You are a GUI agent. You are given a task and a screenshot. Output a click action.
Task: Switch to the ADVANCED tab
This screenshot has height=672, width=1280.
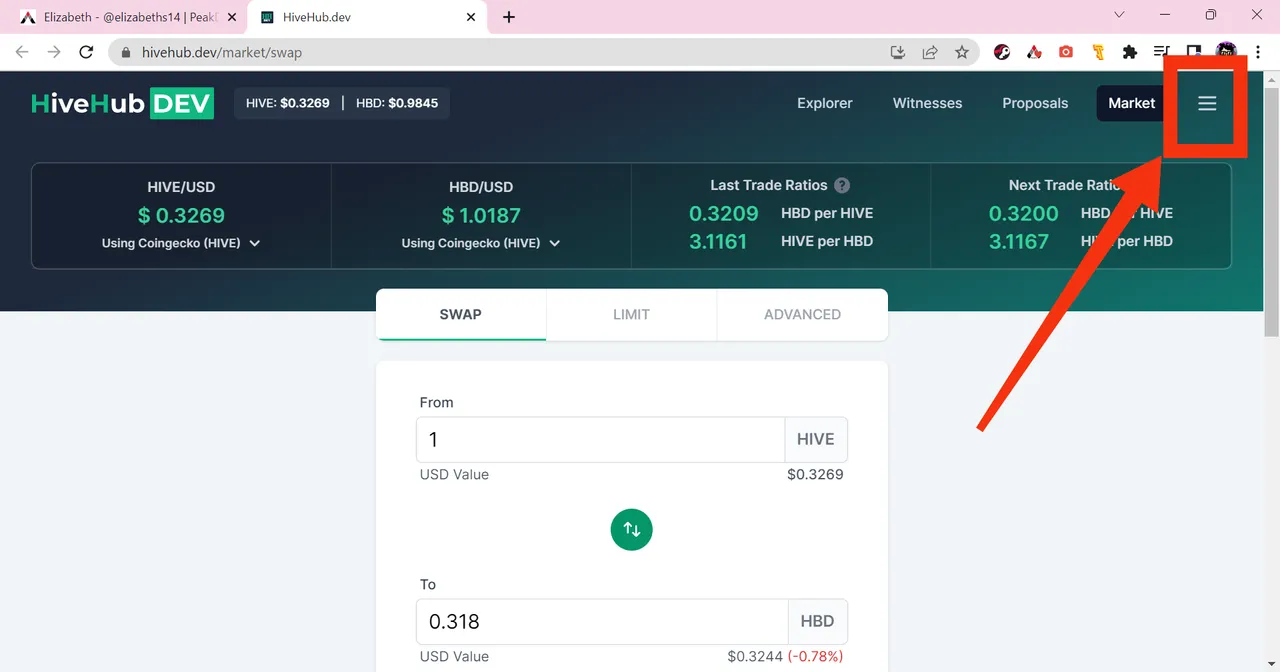tap(802, 314)
